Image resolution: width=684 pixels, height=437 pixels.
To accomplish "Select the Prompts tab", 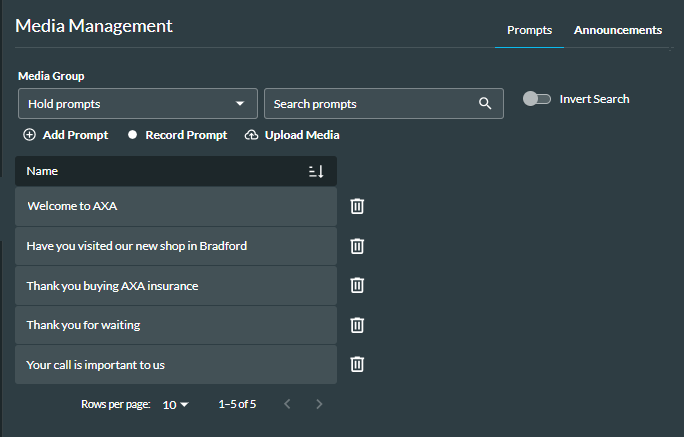I will [529, 30].
